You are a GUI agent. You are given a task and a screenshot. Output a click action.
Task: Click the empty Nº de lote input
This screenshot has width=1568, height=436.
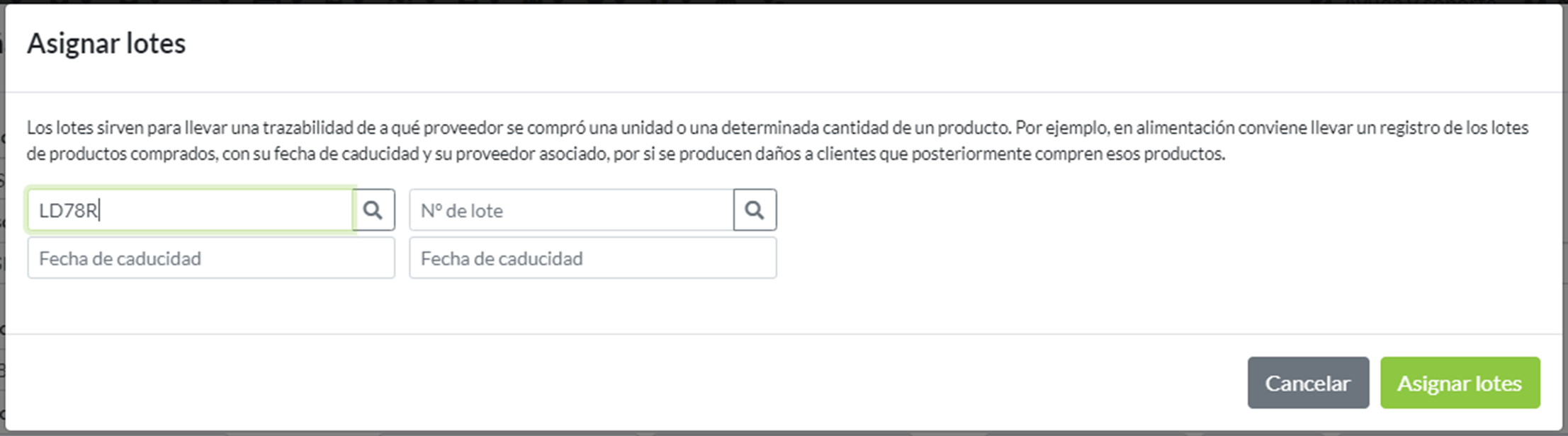coord(571,210)
